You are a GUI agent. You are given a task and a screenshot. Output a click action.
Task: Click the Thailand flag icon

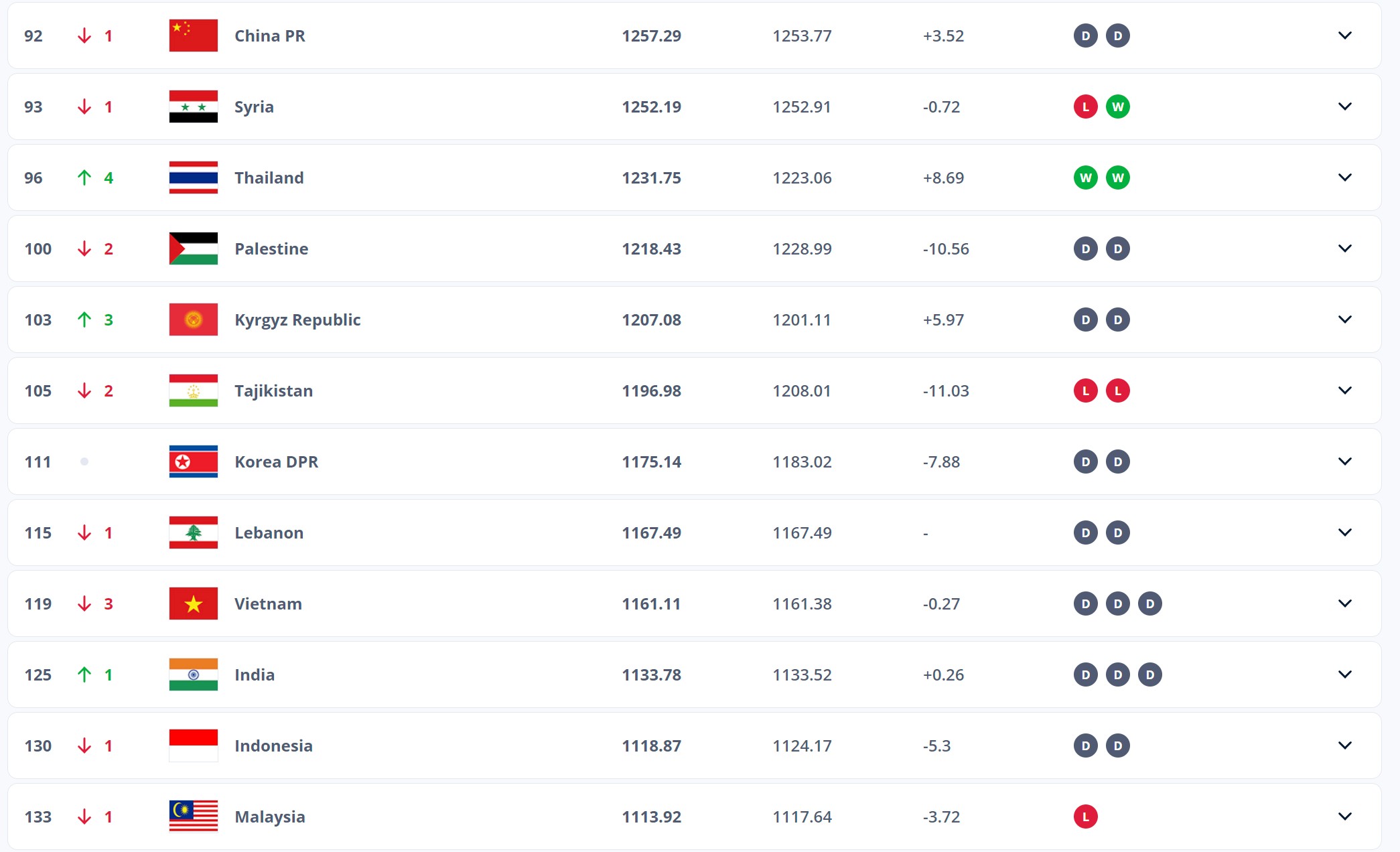(193, 177)
